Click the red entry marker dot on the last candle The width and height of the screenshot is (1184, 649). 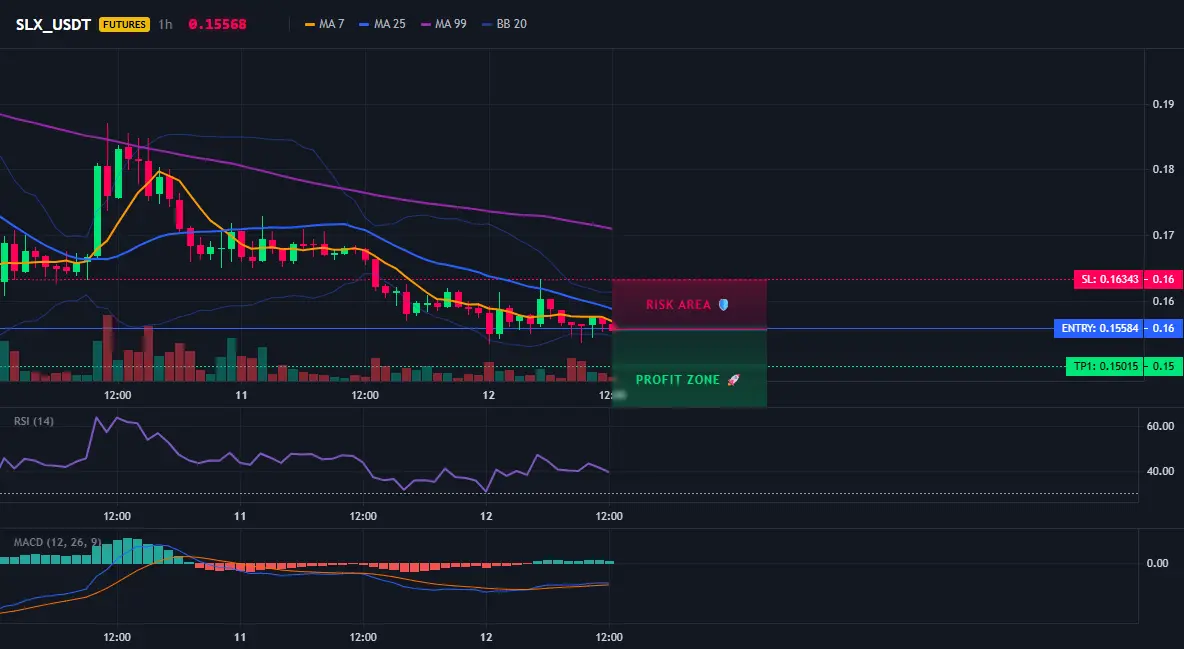(612, 328)
